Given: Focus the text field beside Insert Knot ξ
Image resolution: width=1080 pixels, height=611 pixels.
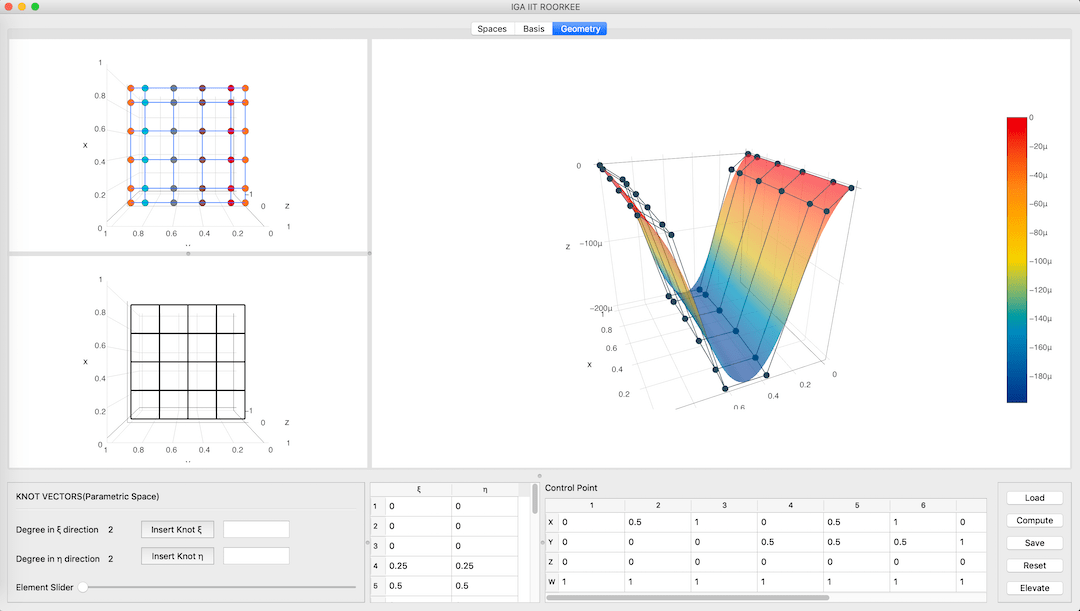Looking at the screenshot, I should click(256, 530).
